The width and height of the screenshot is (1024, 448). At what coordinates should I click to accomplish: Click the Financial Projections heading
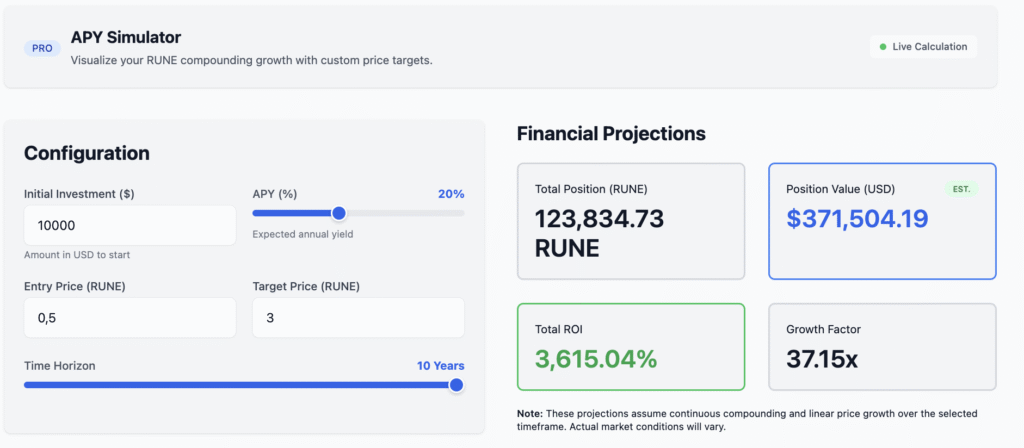click(610, 133)
